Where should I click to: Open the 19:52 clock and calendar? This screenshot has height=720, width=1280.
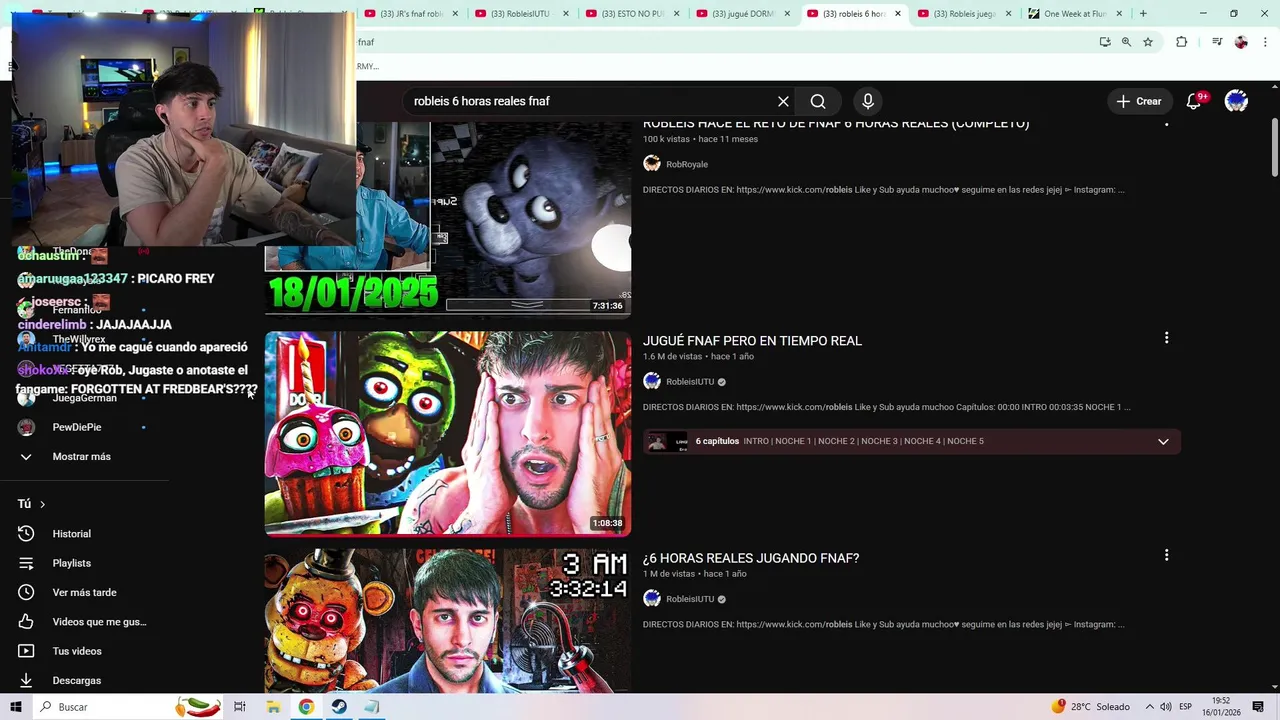point(1221,707)
